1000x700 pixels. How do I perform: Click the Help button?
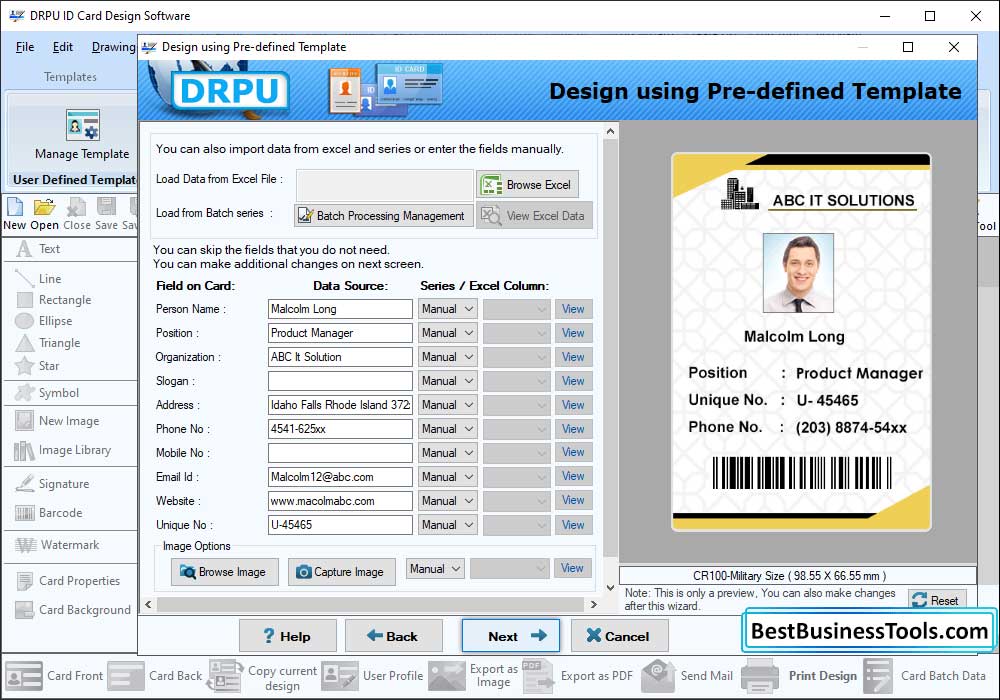288,636
